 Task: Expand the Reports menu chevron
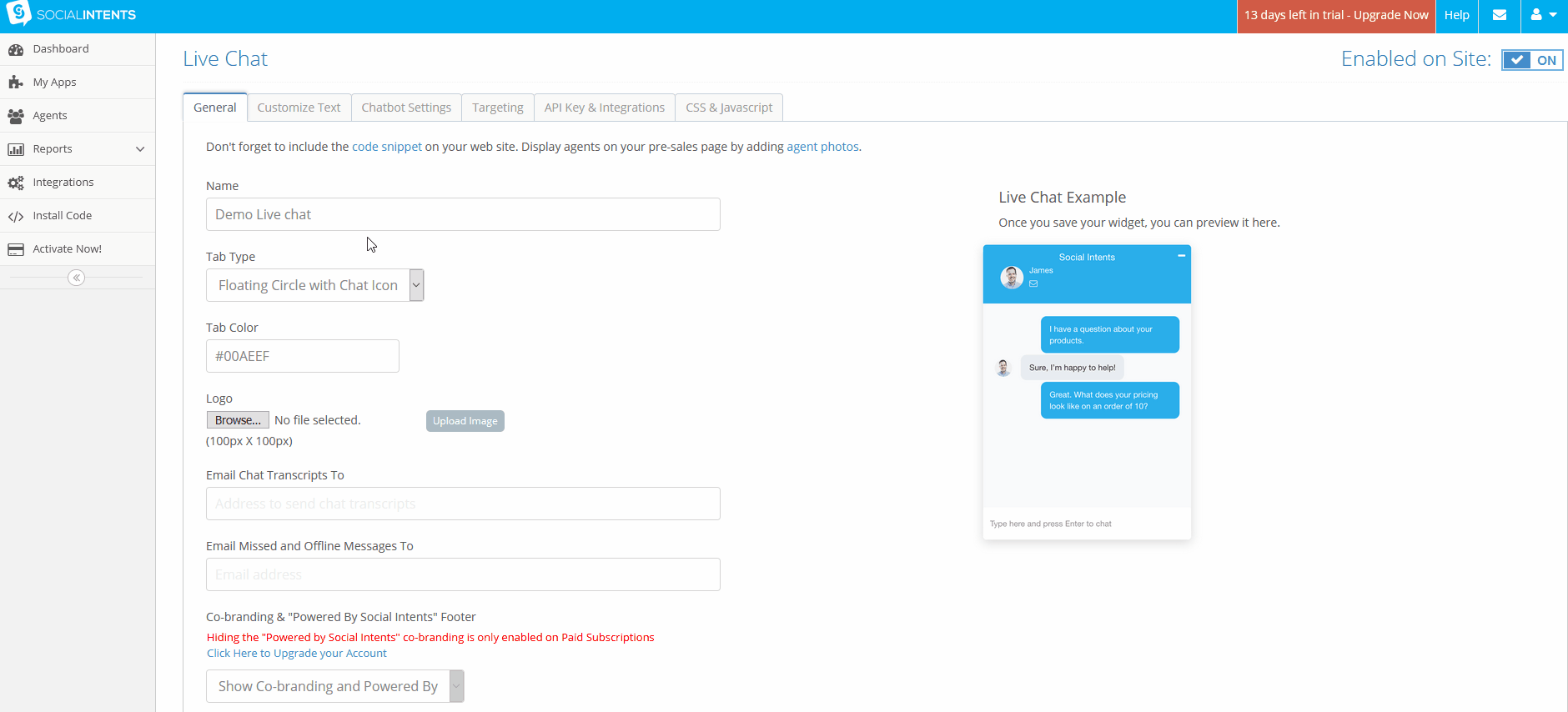pyautogui.click(x=140, y=149)
